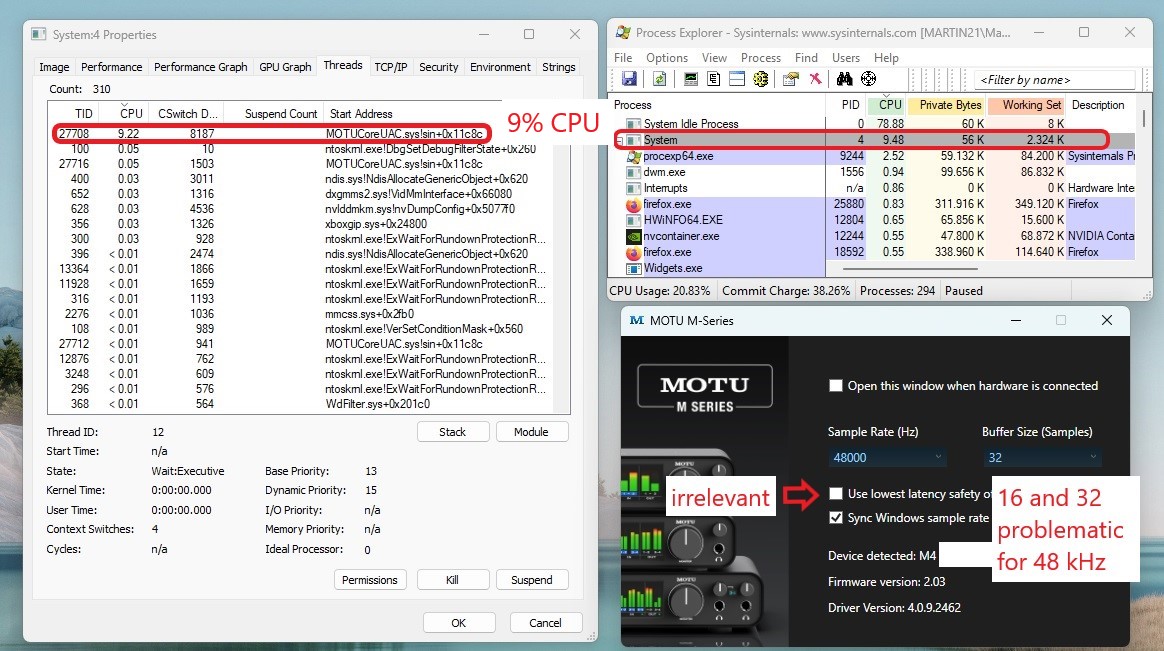This screenshot has height=651, width=1164.
Task: Switch to the TCP/IP tab
Action: 390,67
